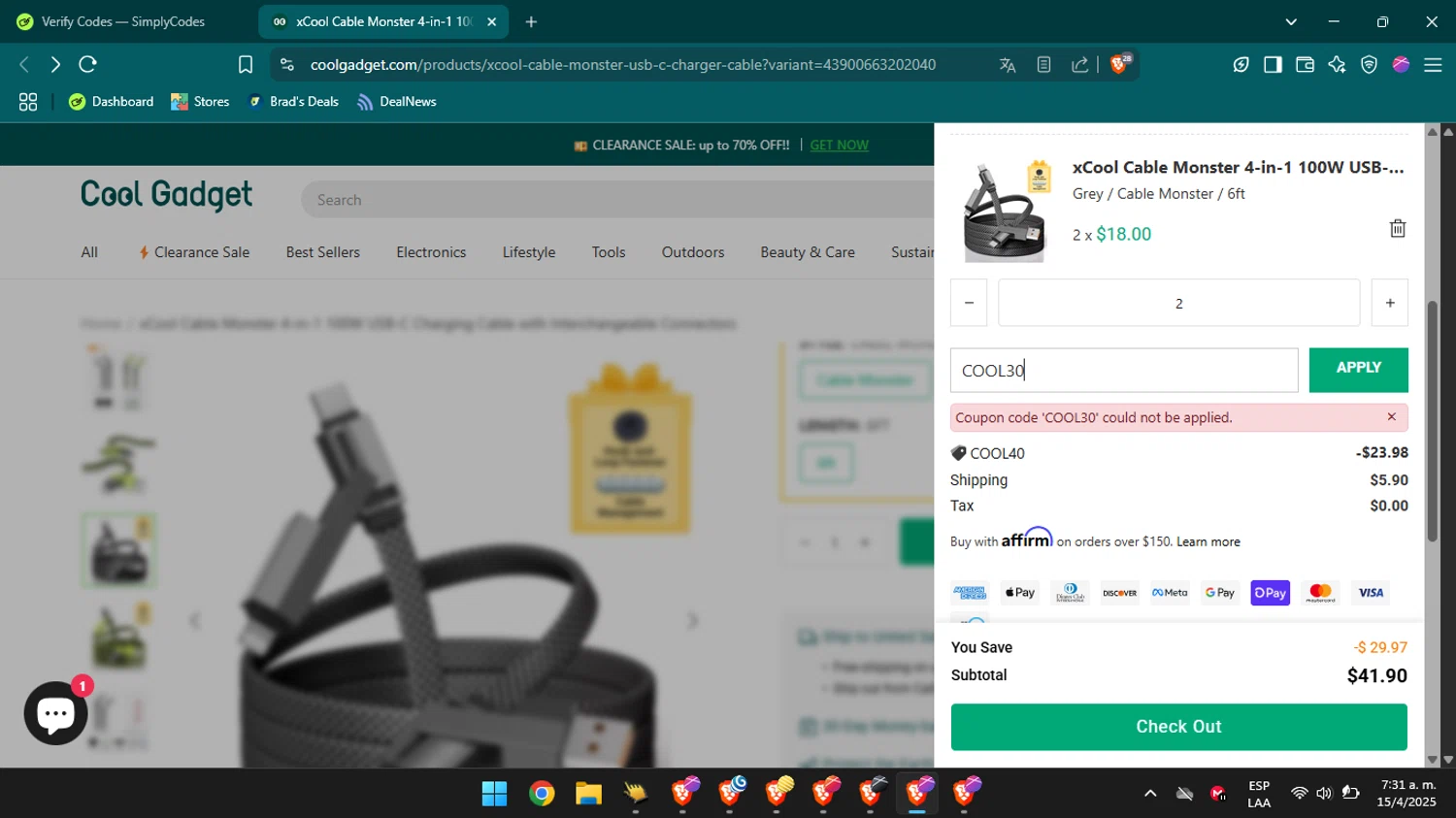The width and height of the screenshot is (1456, 818).
Task: Open the All category menu
Action: 89,252
